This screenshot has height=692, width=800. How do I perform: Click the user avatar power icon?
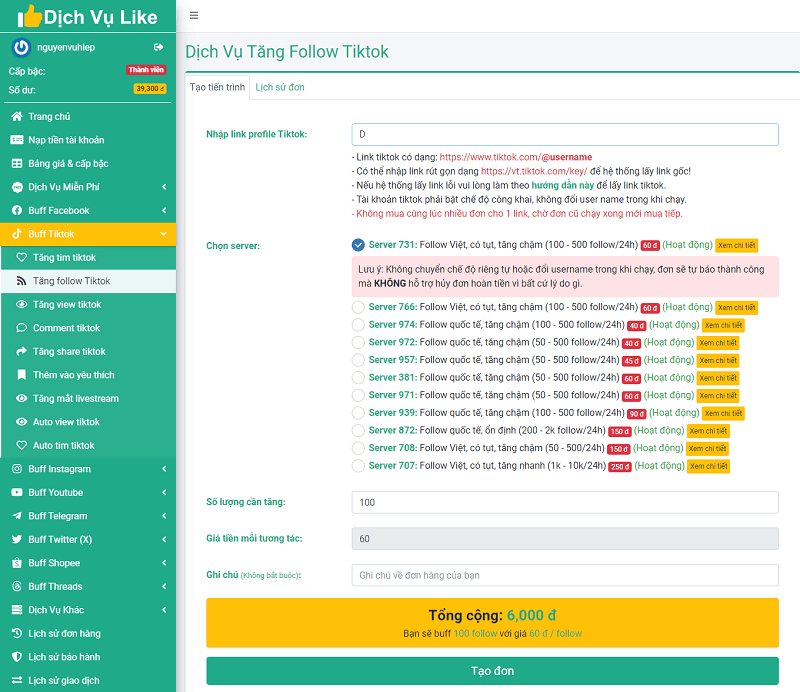point(21,47)
